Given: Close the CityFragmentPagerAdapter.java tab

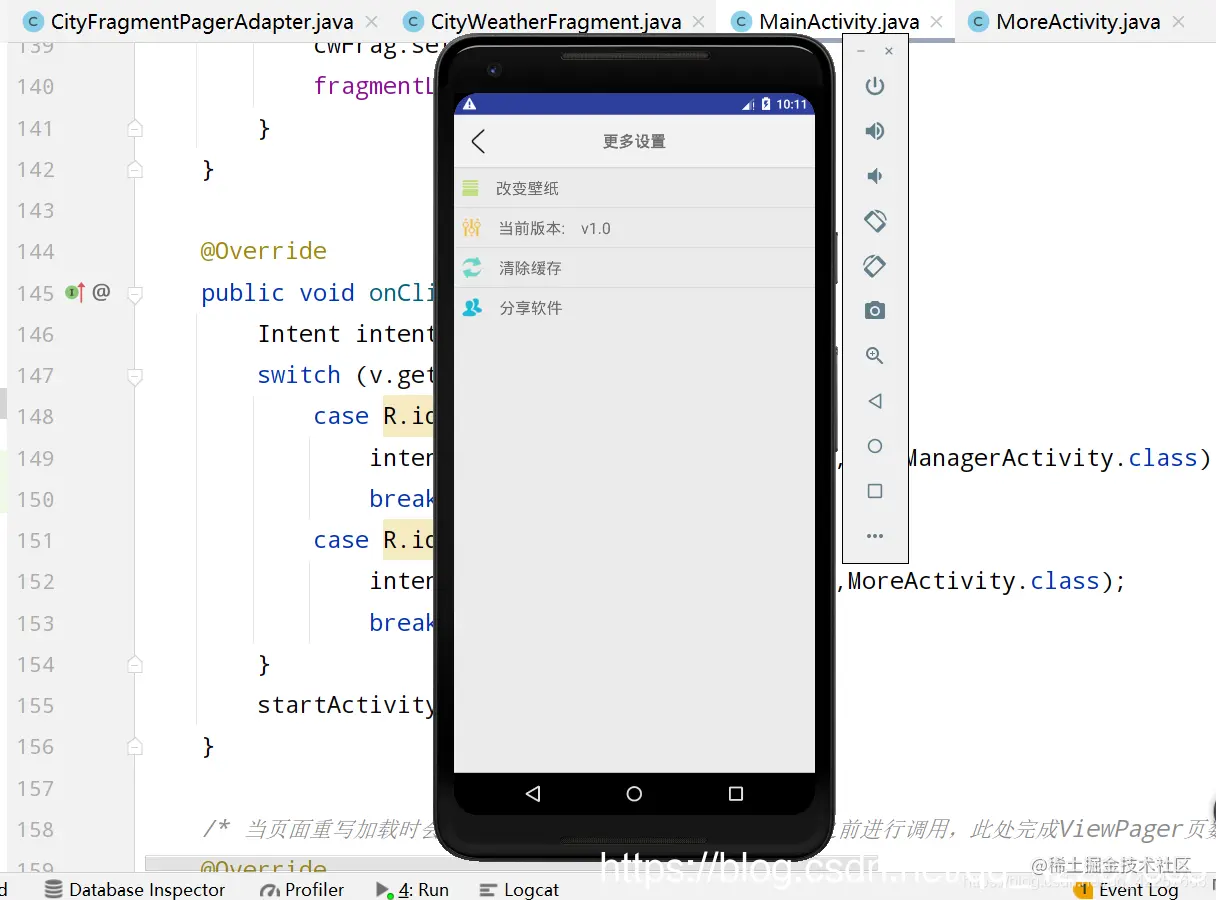Looking at the screenshot, I should (372, 22).
